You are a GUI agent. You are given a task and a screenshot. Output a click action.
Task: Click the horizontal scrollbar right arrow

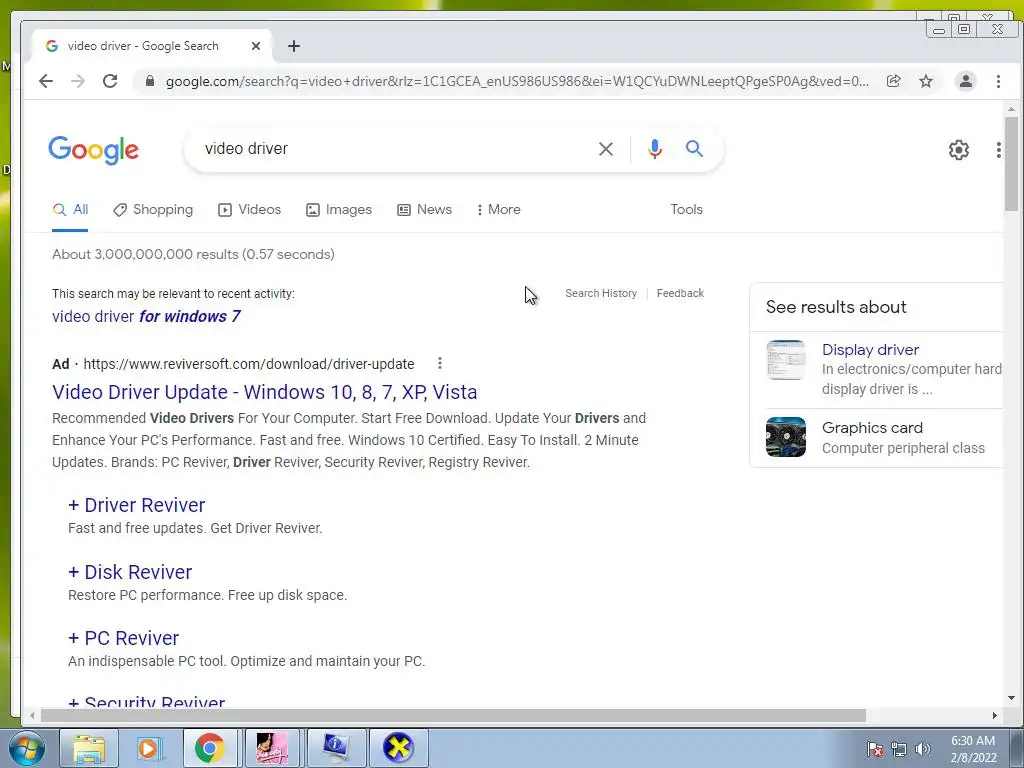click(x=995, y=716)
